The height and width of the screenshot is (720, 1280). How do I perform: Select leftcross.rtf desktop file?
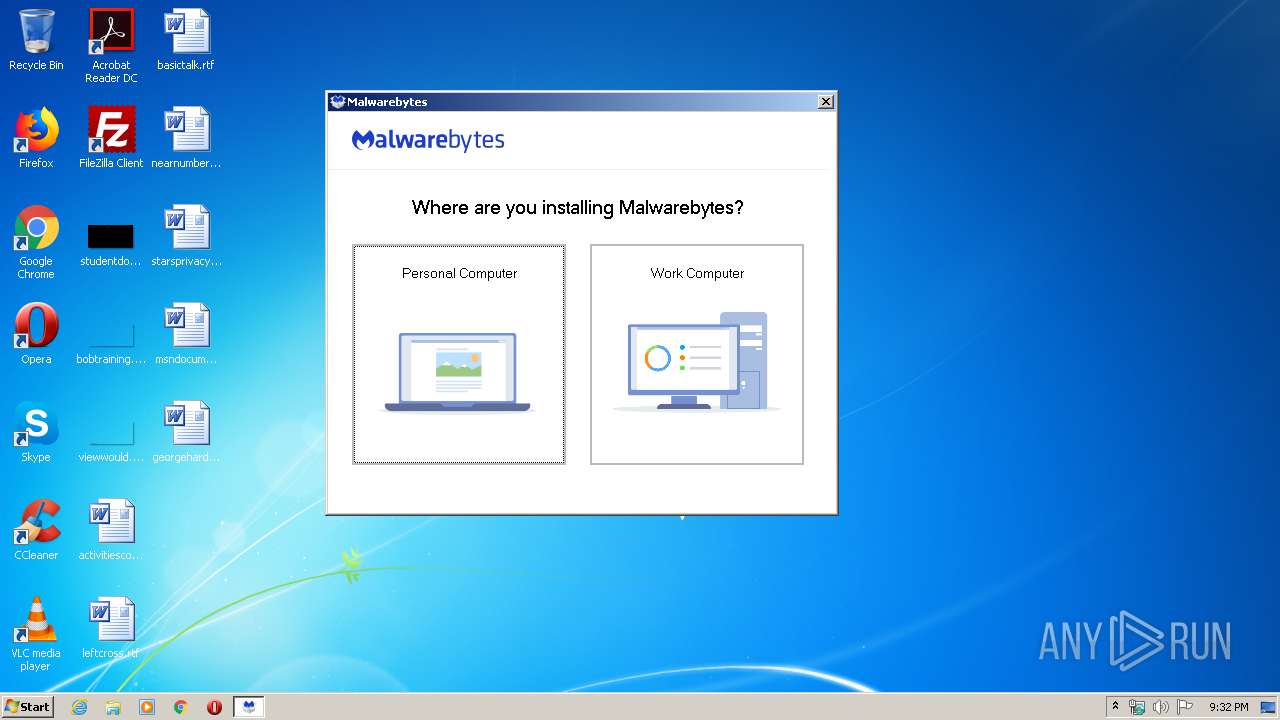tap(111, 628)
